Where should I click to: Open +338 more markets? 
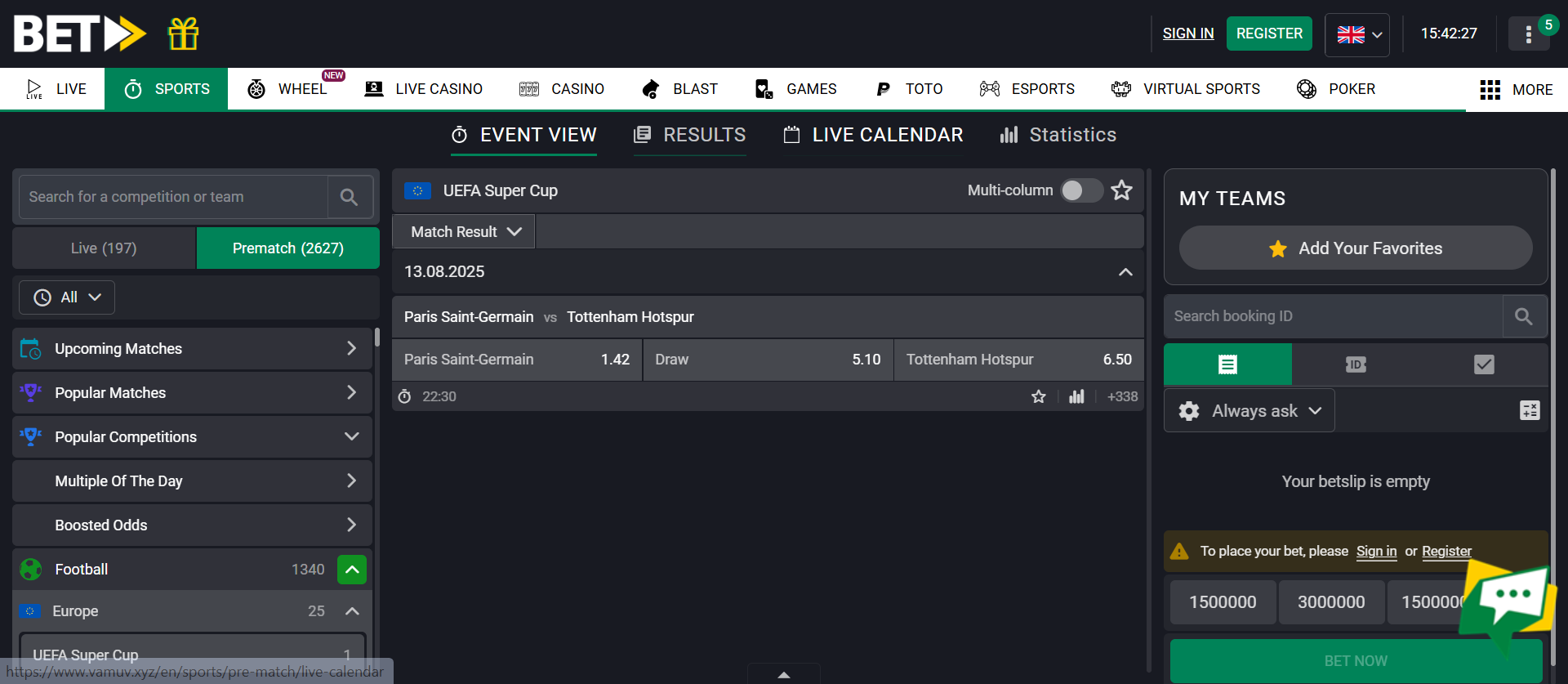[1122, 396]
